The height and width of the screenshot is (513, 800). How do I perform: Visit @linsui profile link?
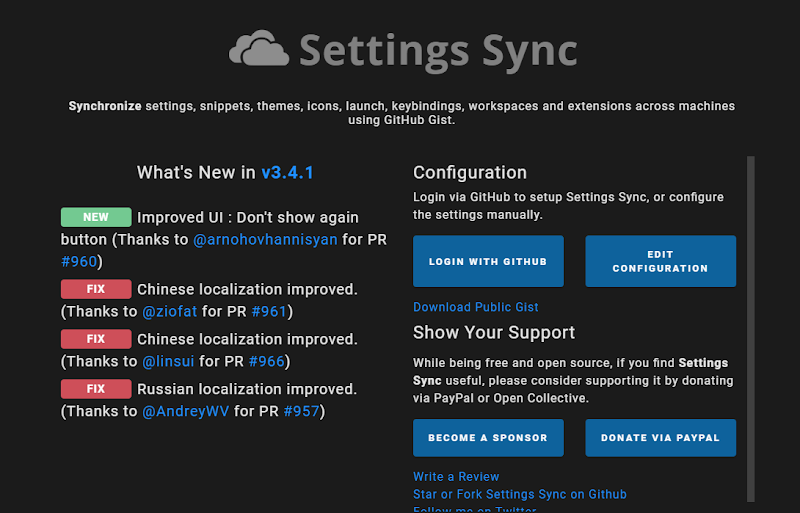(168, 362)
